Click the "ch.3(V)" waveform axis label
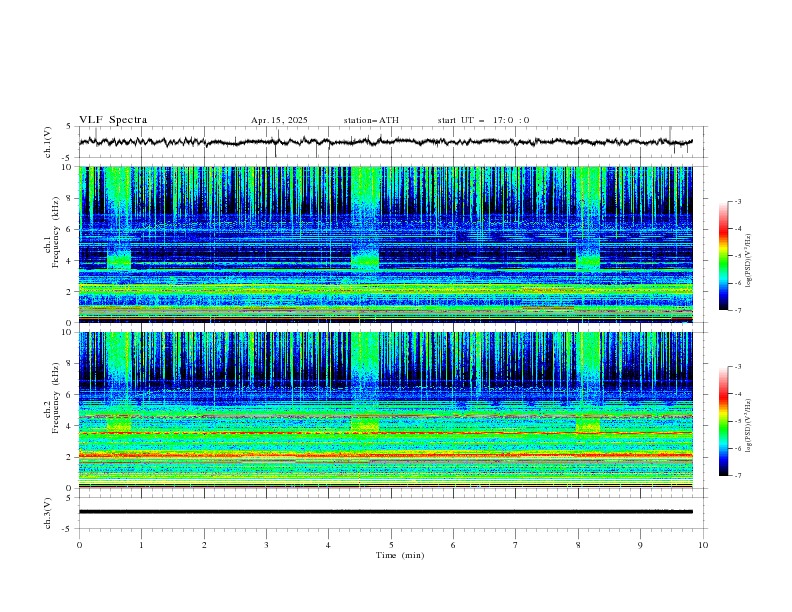 tap(47, 513)
